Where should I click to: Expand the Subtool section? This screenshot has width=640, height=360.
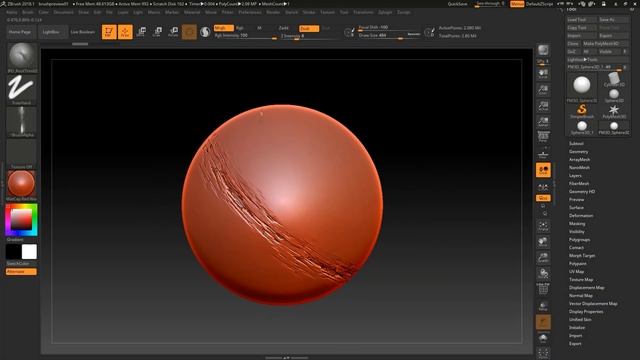tap(576, 144)
